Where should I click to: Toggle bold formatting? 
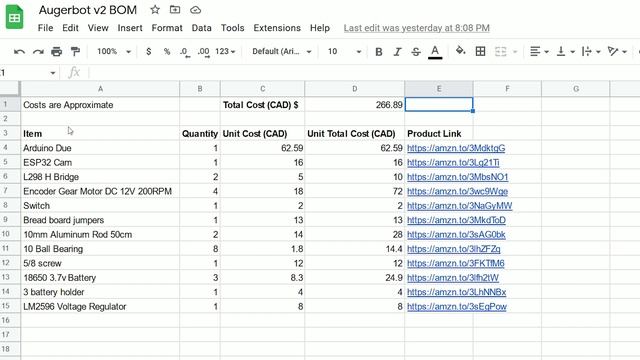point(379,51)
